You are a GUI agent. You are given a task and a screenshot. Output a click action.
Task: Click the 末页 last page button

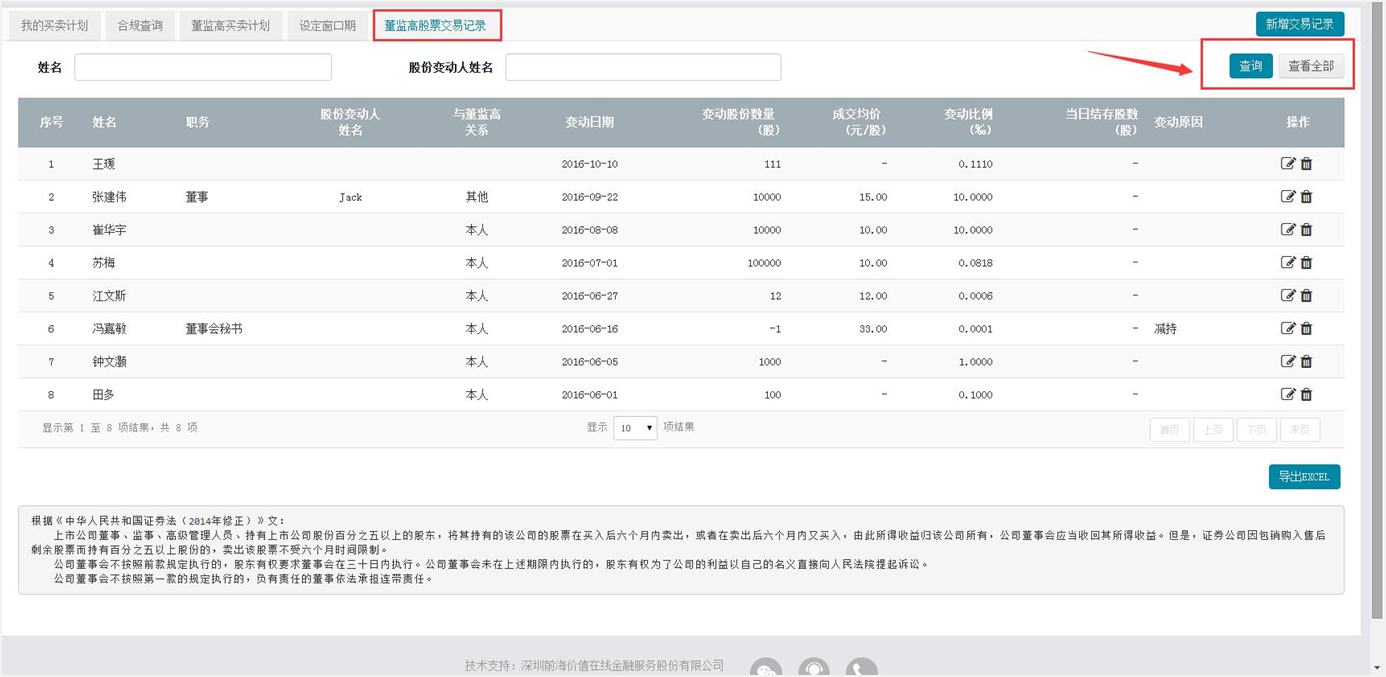click(1300, 430)
